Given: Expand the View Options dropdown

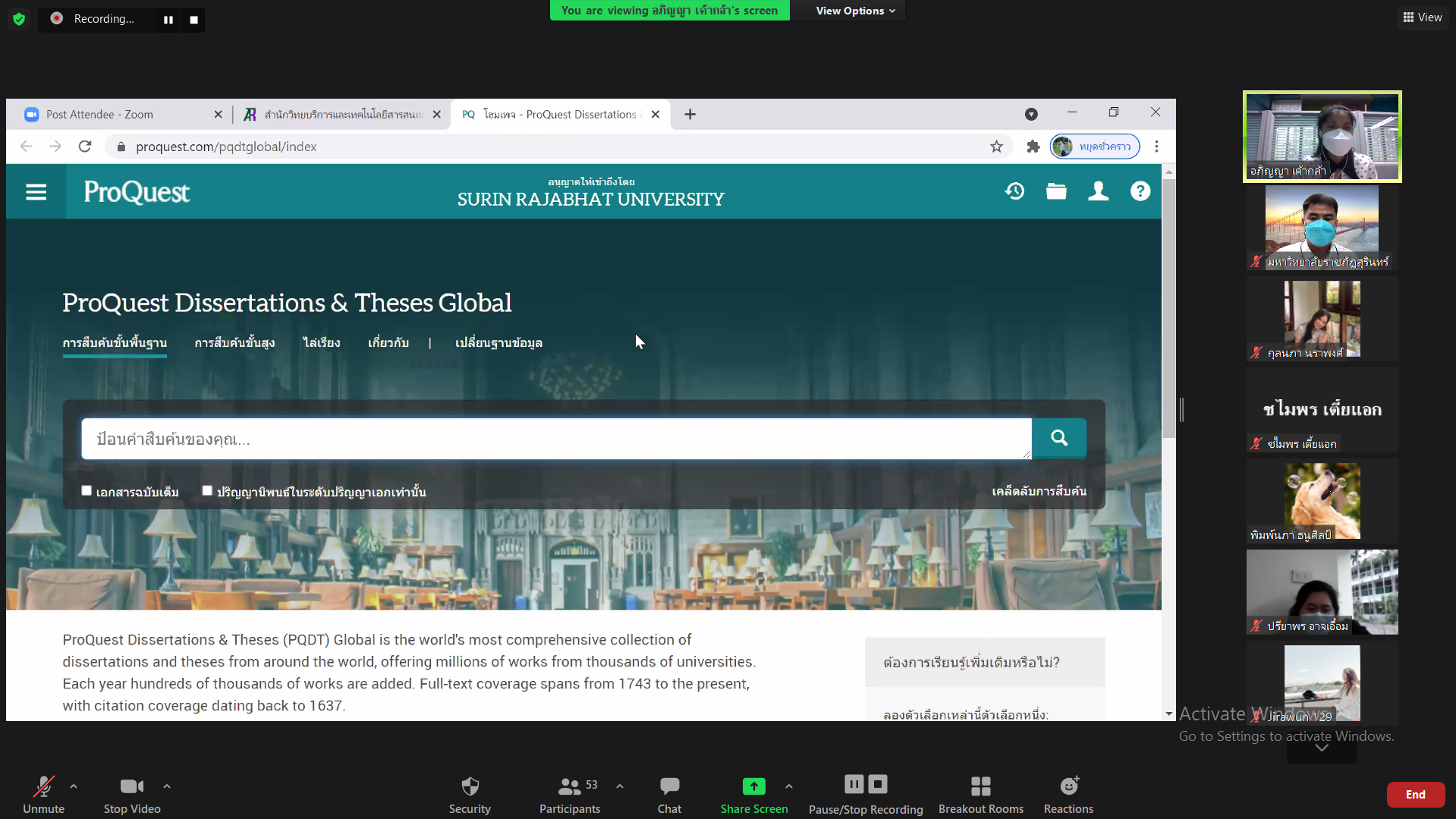Looking at the screenshot, I should tap(855, 11).
